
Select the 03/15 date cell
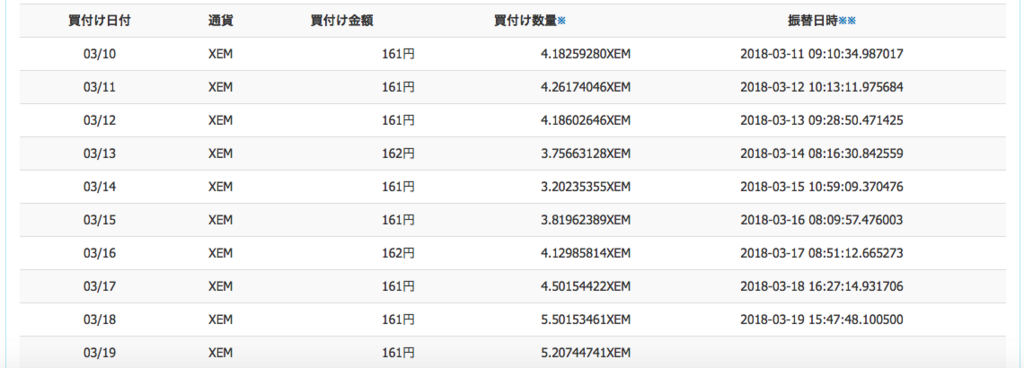click(x=99, y=221)
